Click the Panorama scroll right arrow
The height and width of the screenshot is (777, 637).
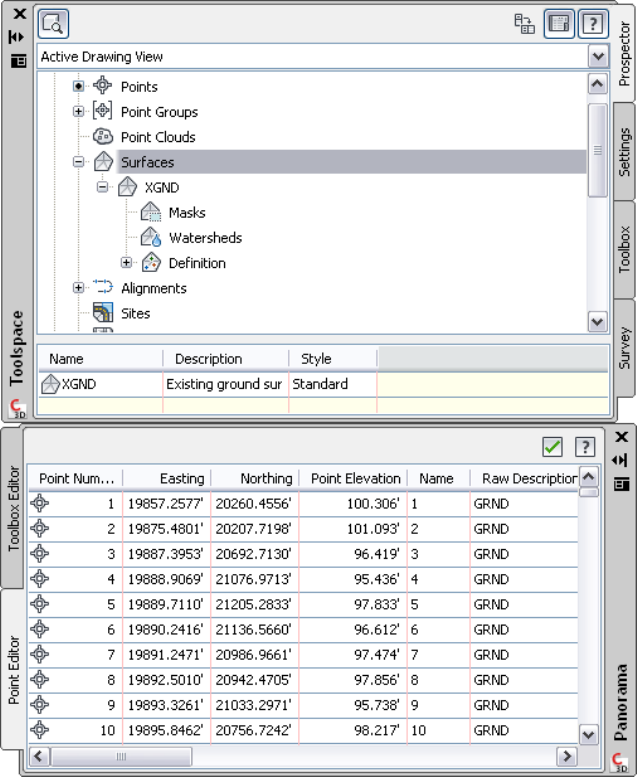coord(566,757)
